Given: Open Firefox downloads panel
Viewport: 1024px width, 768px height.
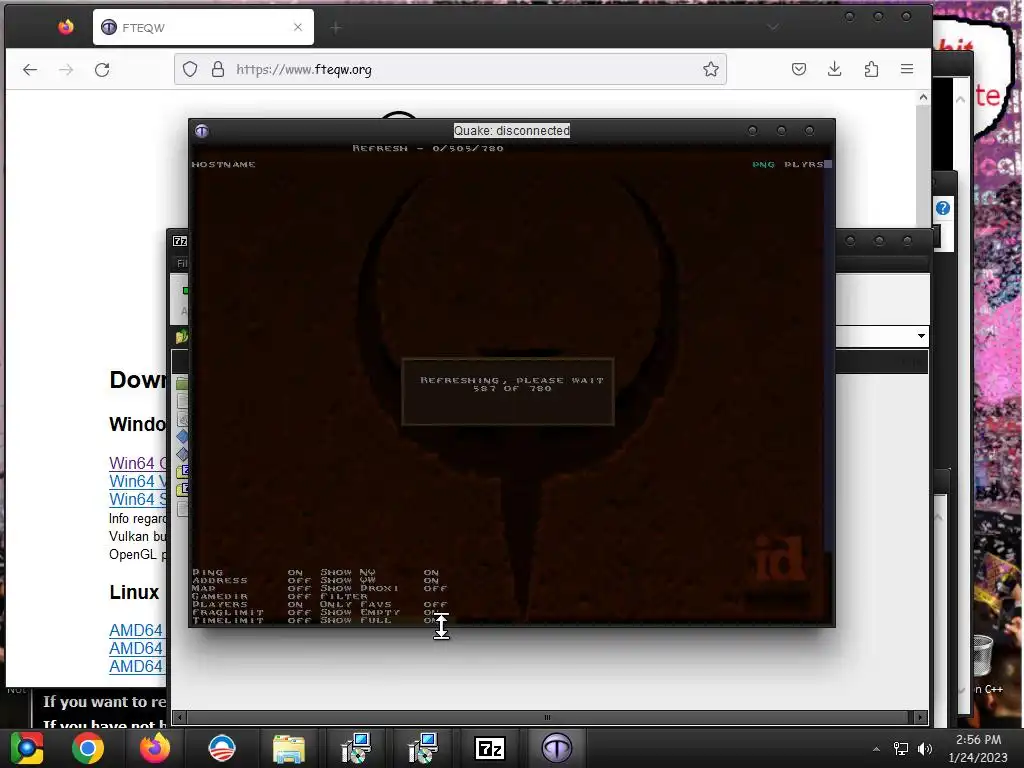Looking at the screenshot, I should (835, 69).
